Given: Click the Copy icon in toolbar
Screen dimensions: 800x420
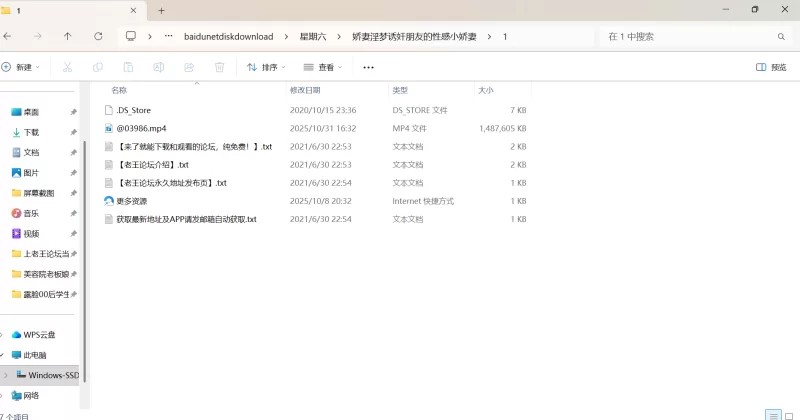Looking at the screenshot, I should tap(97, 67).
